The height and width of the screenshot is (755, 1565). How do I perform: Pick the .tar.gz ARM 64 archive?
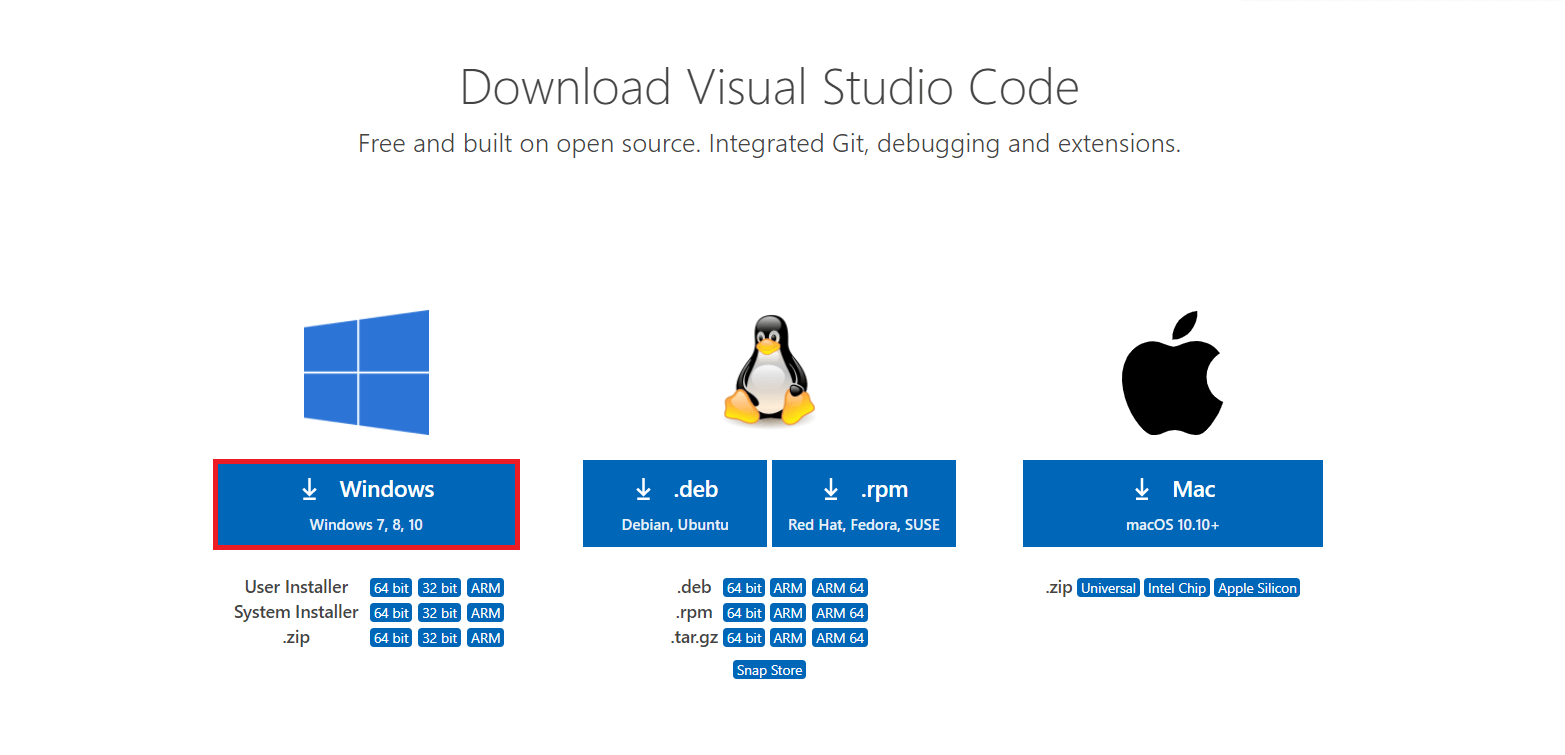(x=840, y=638)
